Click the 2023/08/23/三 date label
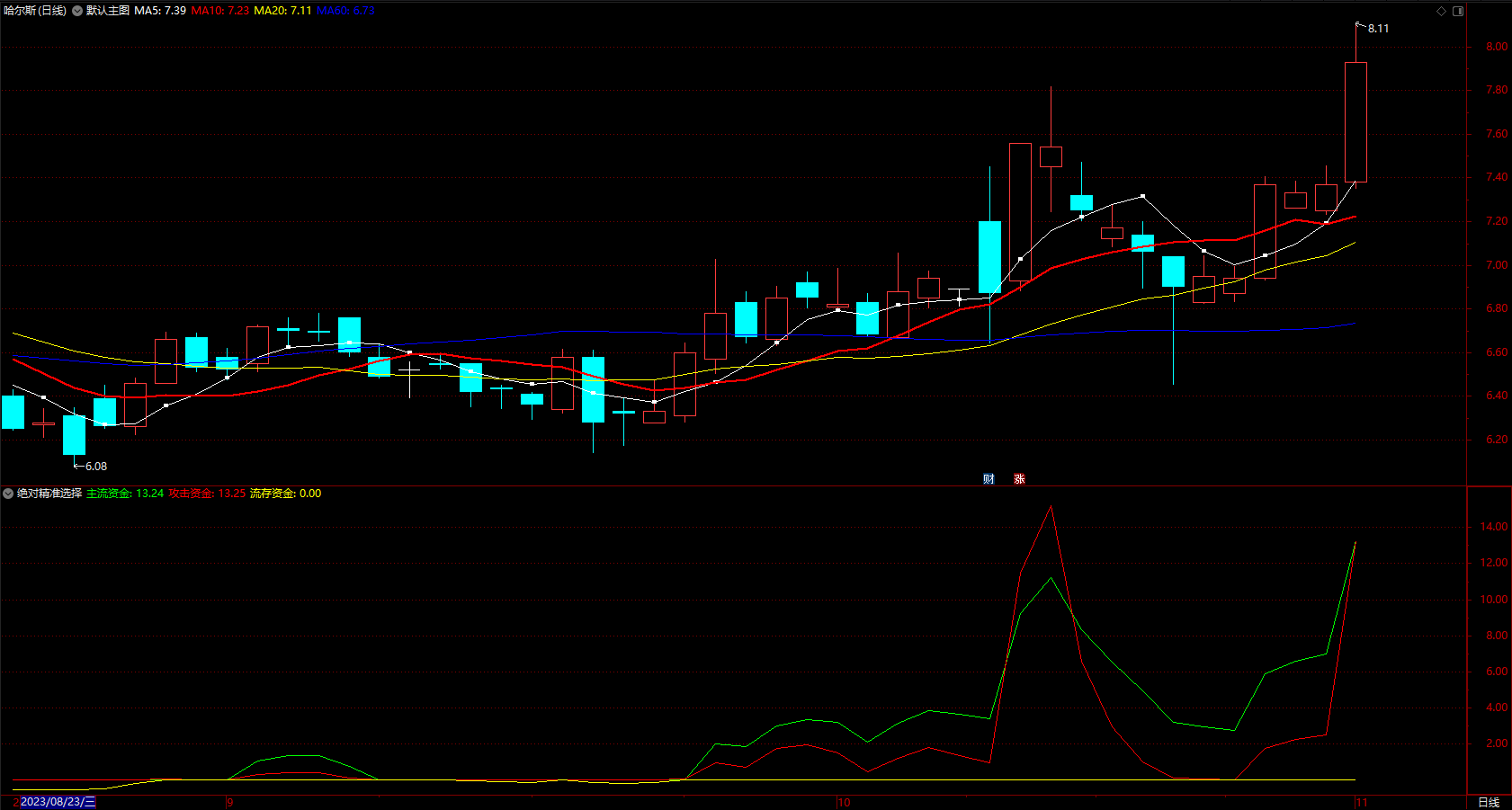This screenshot has height=810, width=1512. pyautogui.click(x=58, y=802)
